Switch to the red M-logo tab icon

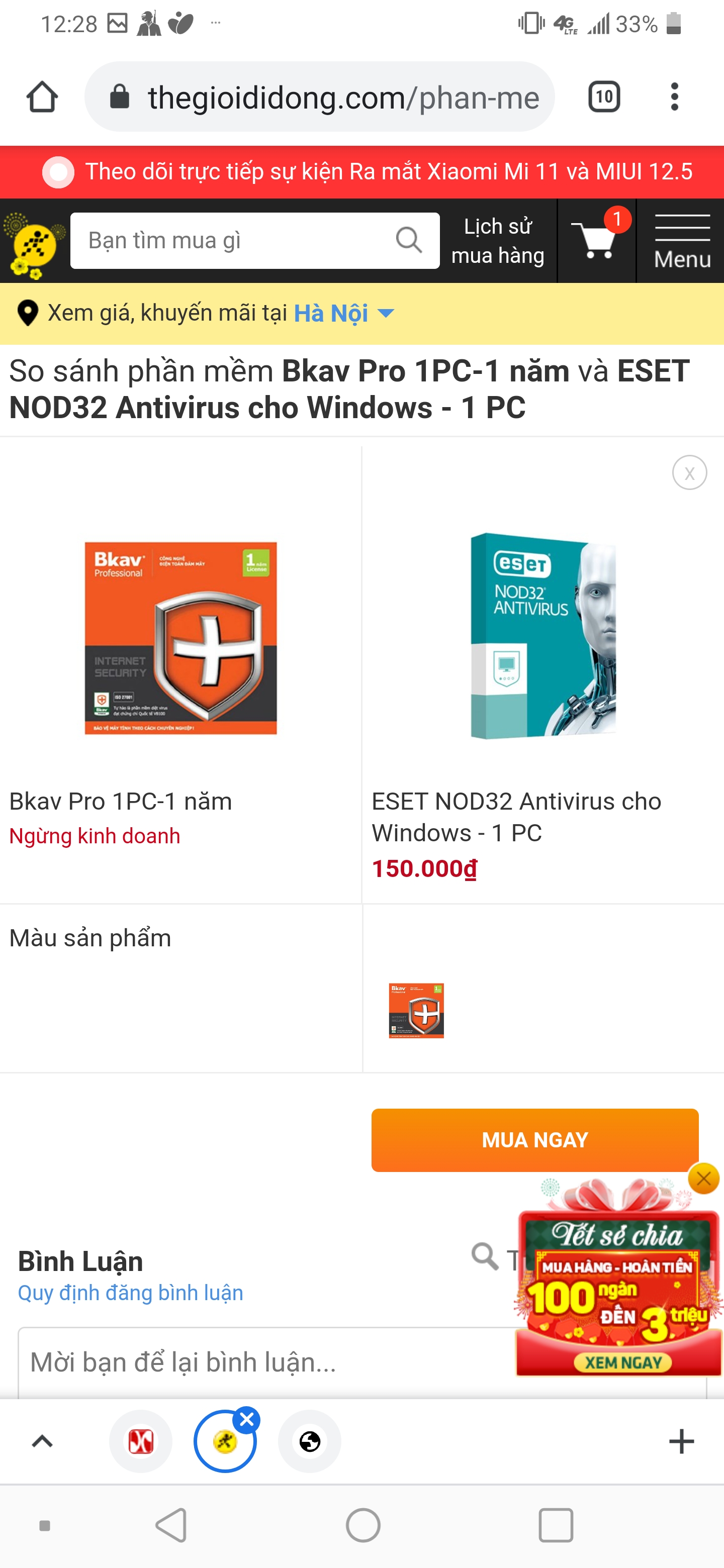(141, 1441)
